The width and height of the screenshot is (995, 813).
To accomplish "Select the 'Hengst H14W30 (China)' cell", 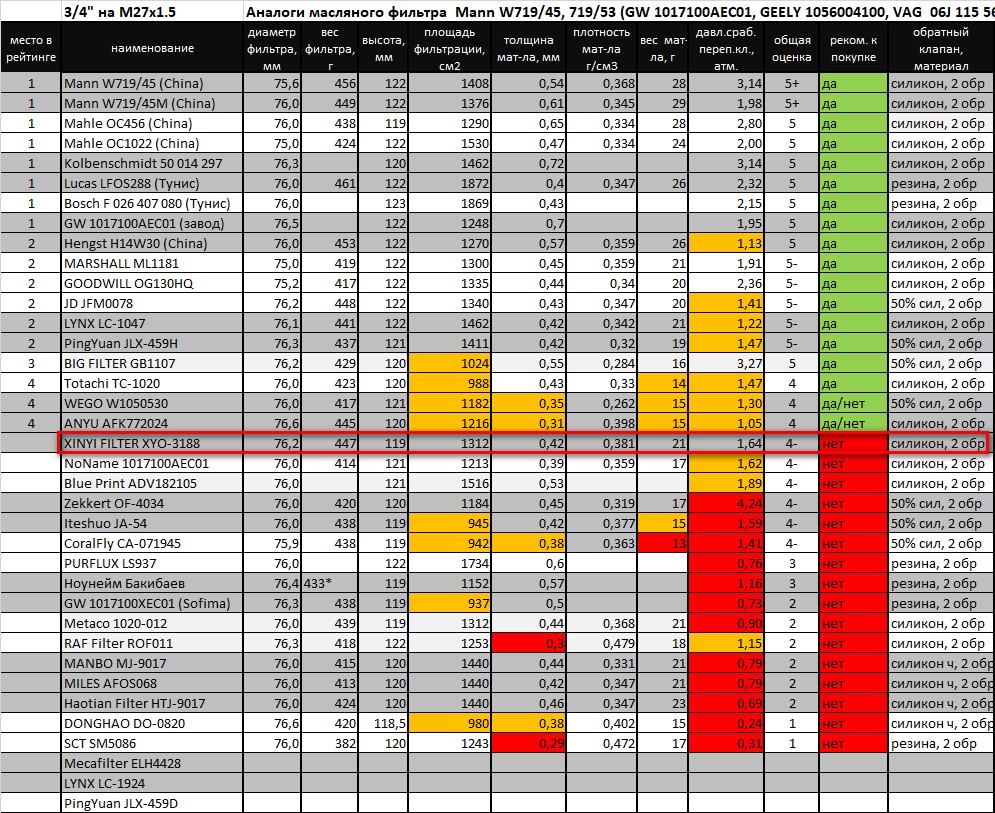I will 152,243.
